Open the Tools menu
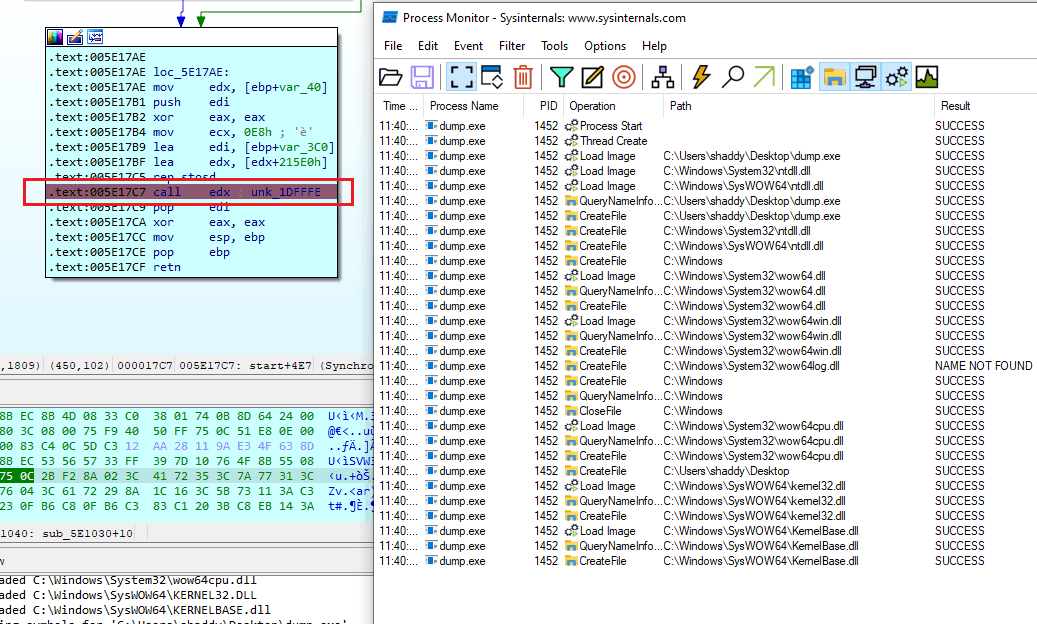 point(554,46)
